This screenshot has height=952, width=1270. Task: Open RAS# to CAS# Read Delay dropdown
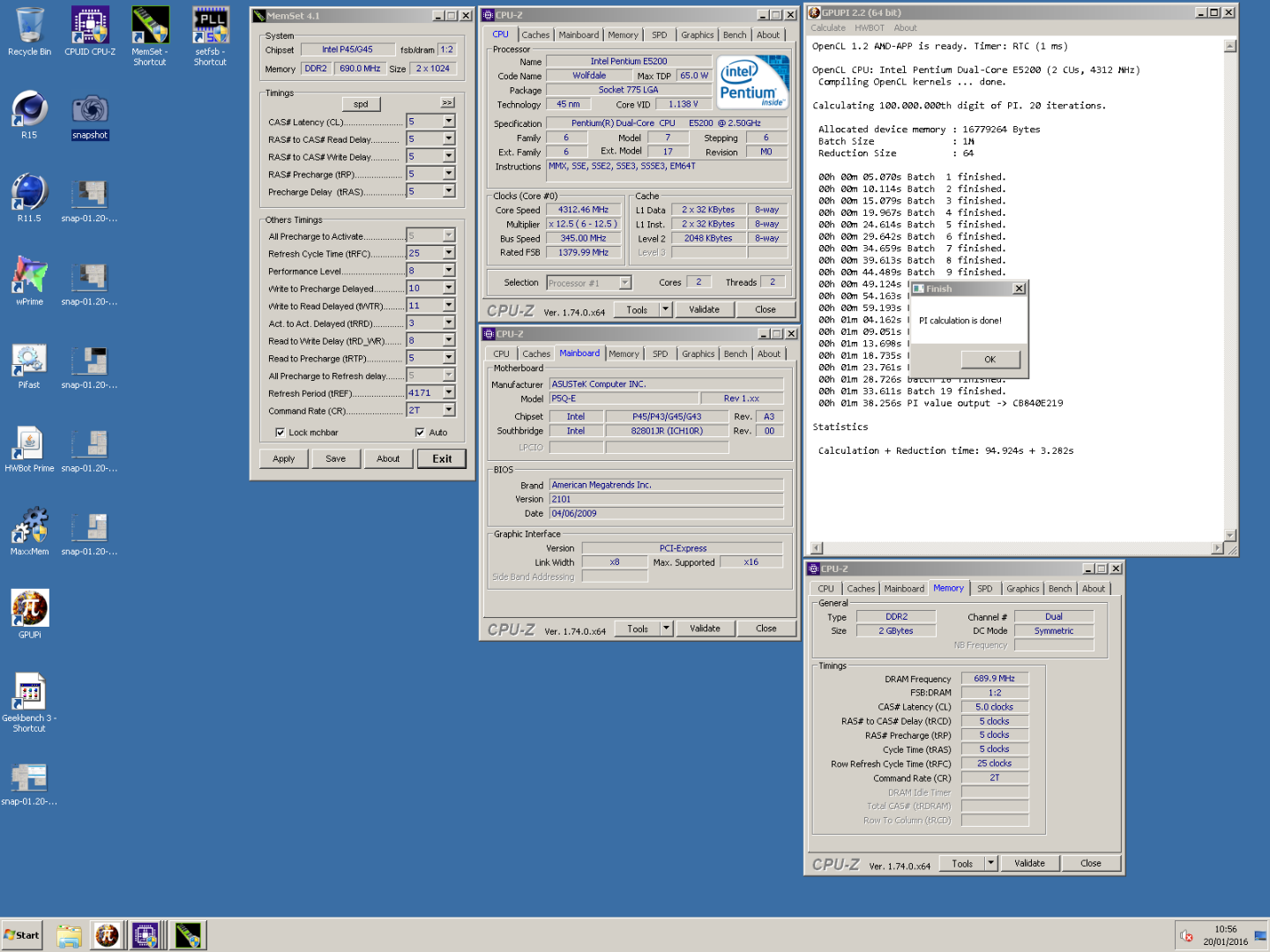click(448, 139)
